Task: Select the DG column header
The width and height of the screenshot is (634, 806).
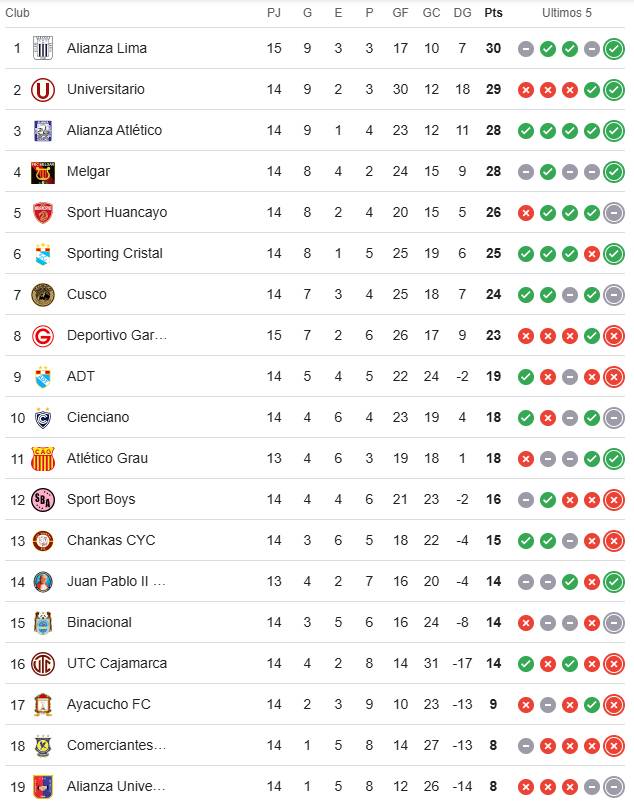Action: point(462,13)
